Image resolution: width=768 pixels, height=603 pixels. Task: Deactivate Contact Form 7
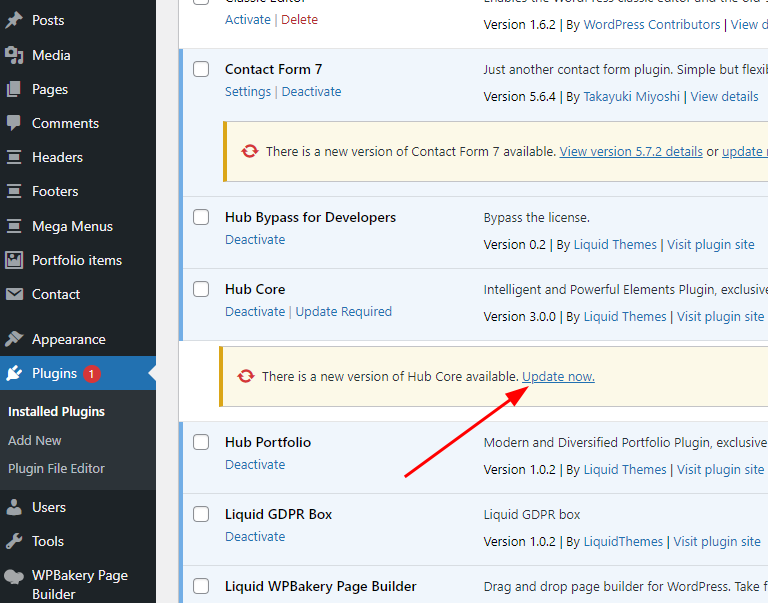(x=311, y=92)
